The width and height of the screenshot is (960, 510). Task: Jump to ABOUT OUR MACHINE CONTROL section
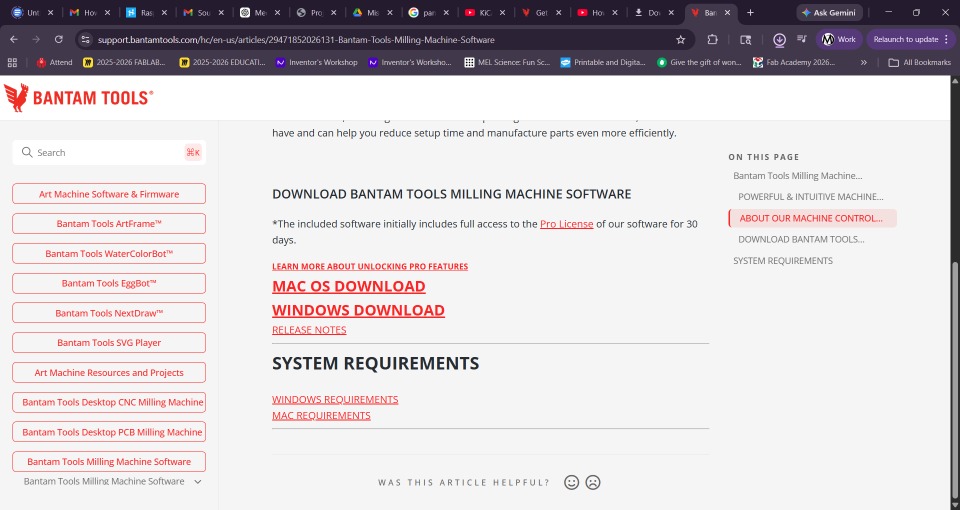coord(811,218)
